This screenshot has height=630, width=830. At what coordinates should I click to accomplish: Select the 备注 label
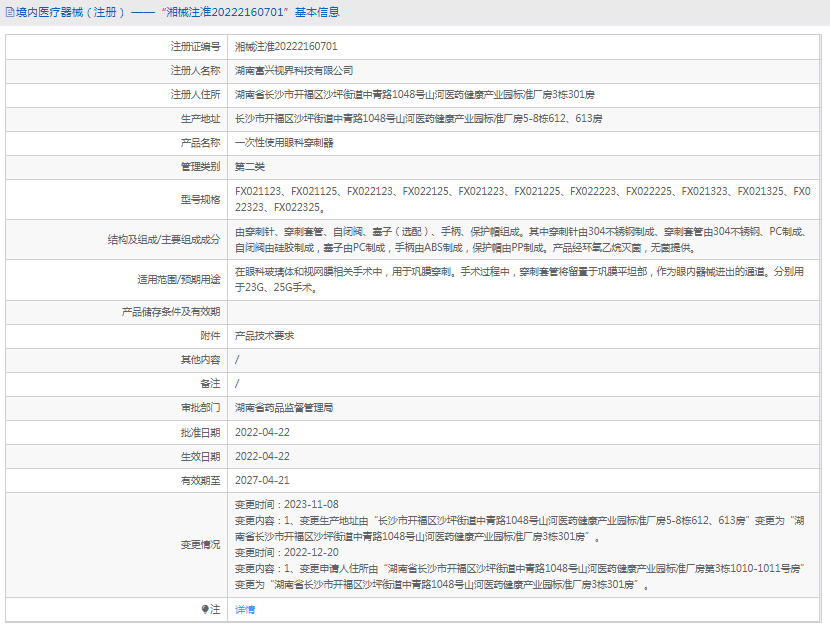(x=210, y=383)
